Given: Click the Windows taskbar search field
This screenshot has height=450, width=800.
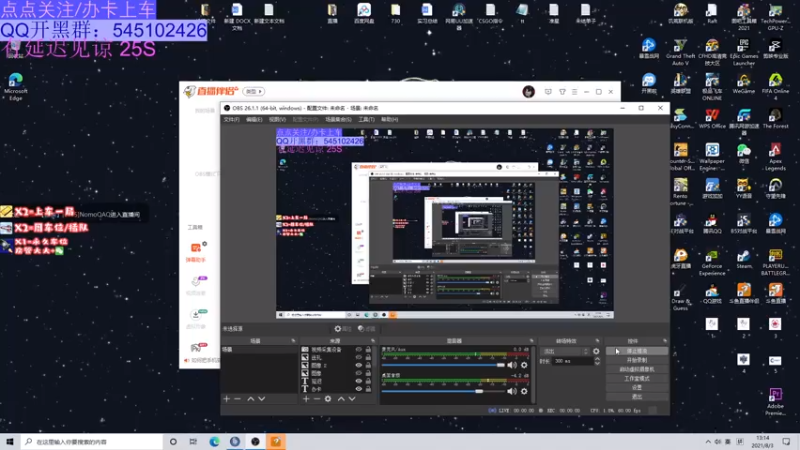Looking at the screenshot, I should [x=92, y=442].
